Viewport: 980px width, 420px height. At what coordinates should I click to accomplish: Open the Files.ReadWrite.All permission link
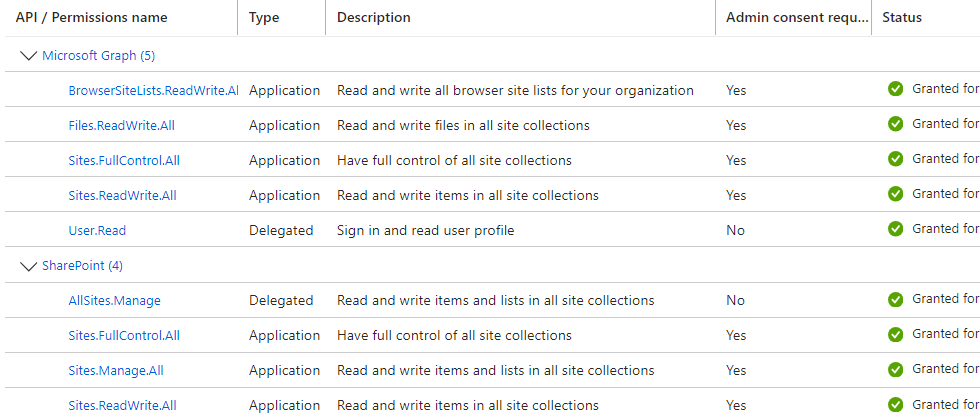click(x=122, y=125)
